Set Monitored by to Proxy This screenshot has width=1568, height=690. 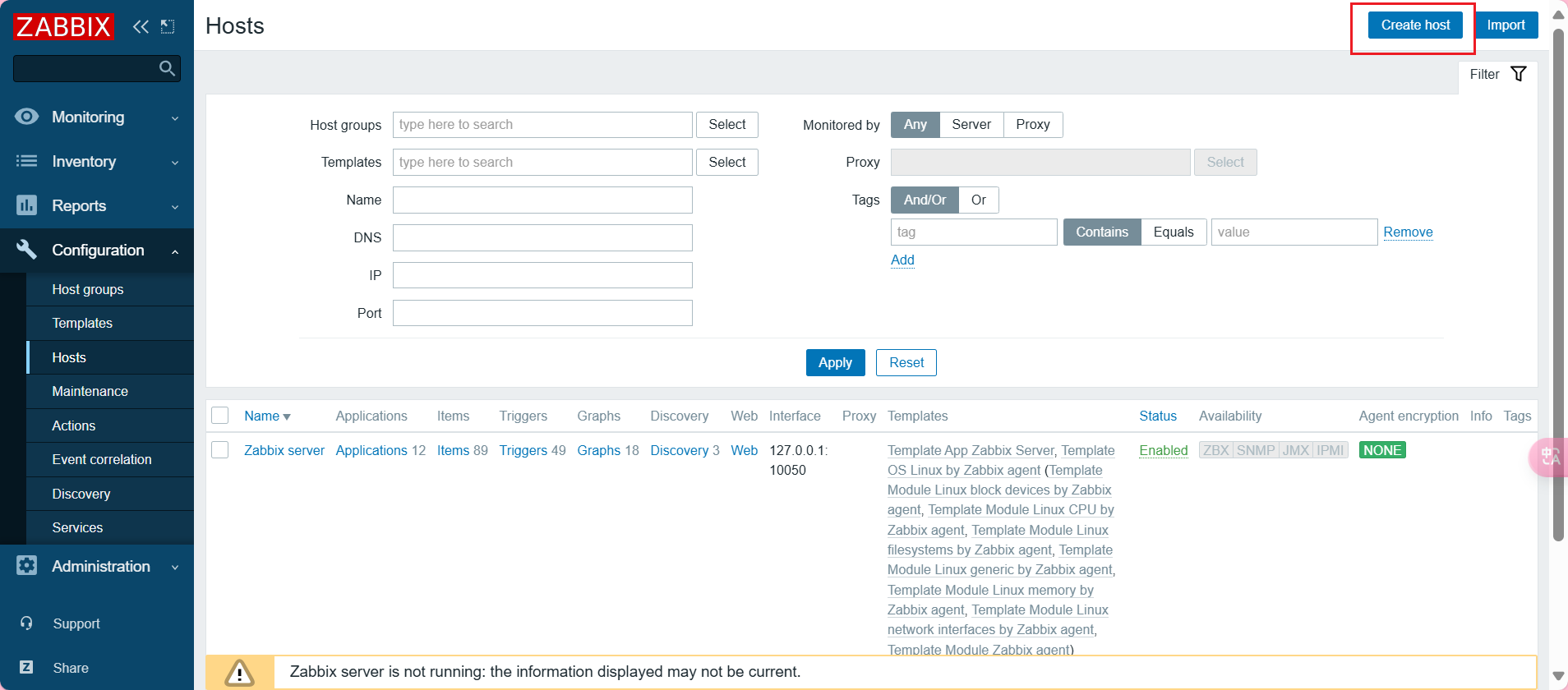(x=1032, y=125)
